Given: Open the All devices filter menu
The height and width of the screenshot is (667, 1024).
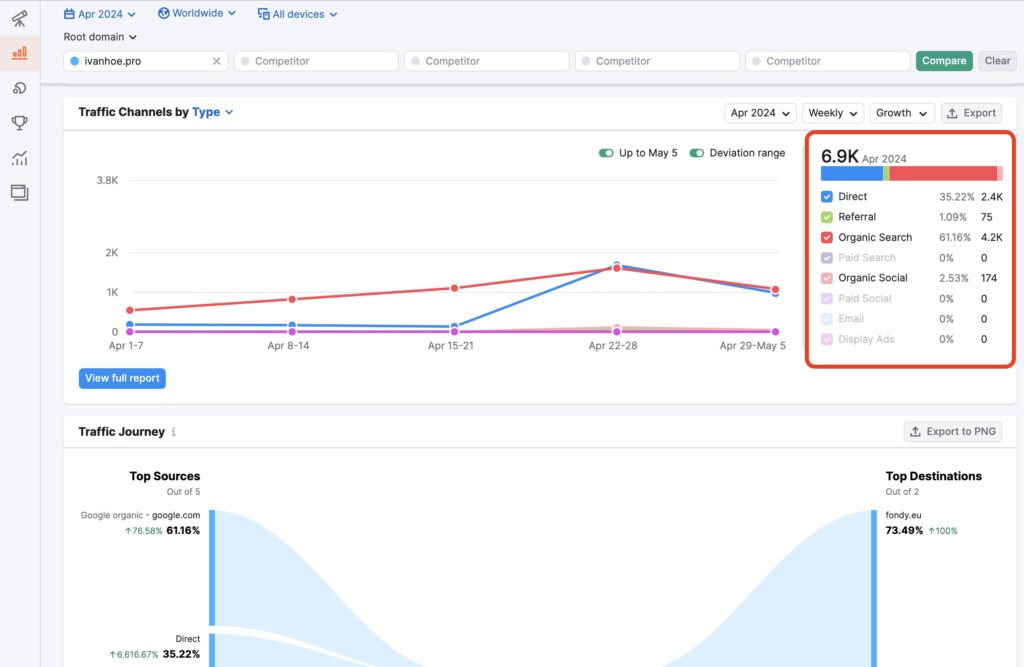Looking at the screenshot, I should tap(298, 14).
